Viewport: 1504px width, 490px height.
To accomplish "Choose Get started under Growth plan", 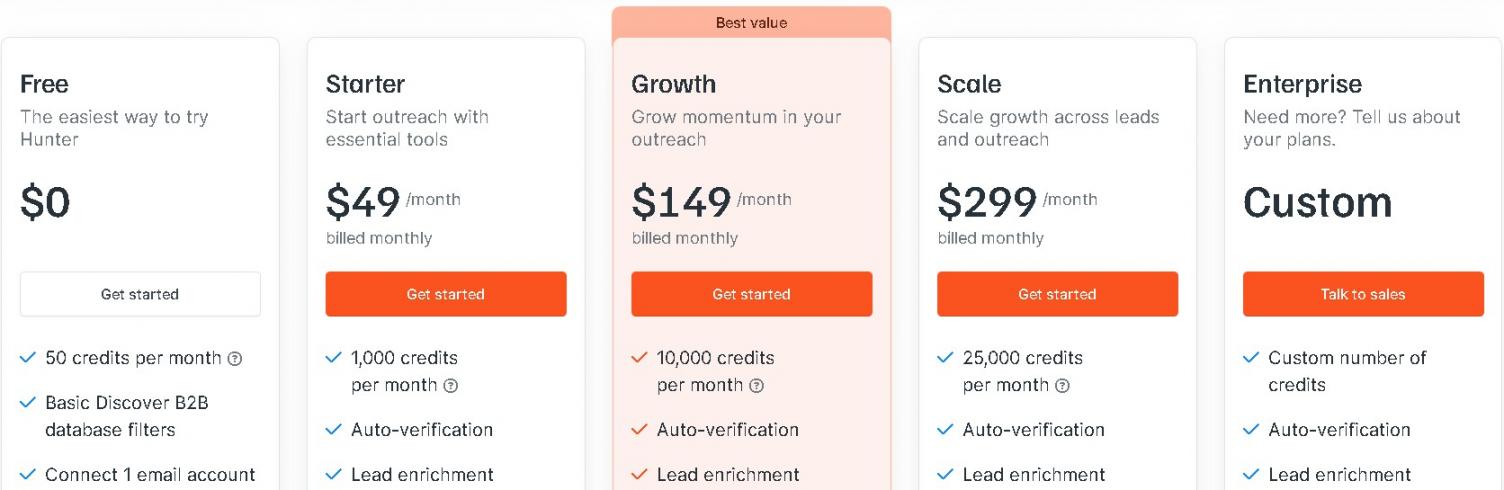I will coord(751,294).
